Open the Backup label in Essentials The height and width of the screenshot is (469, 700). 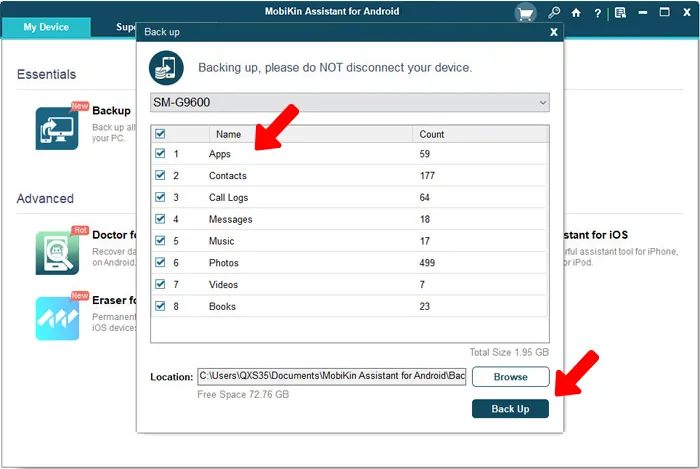tap(112, 111)
